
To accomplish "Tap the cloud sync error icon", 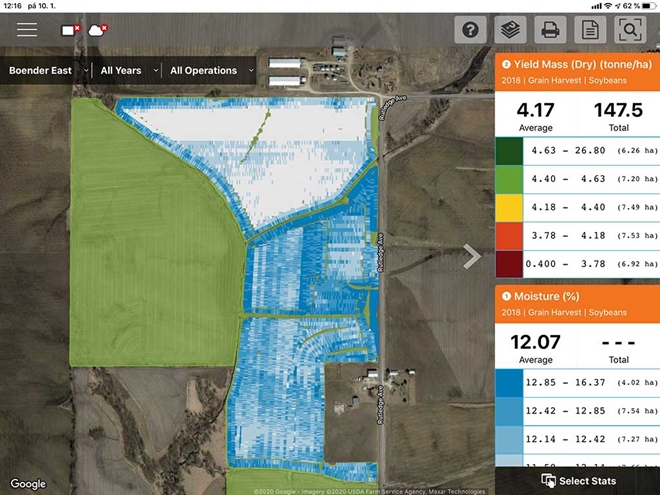I will click(98, 30).
